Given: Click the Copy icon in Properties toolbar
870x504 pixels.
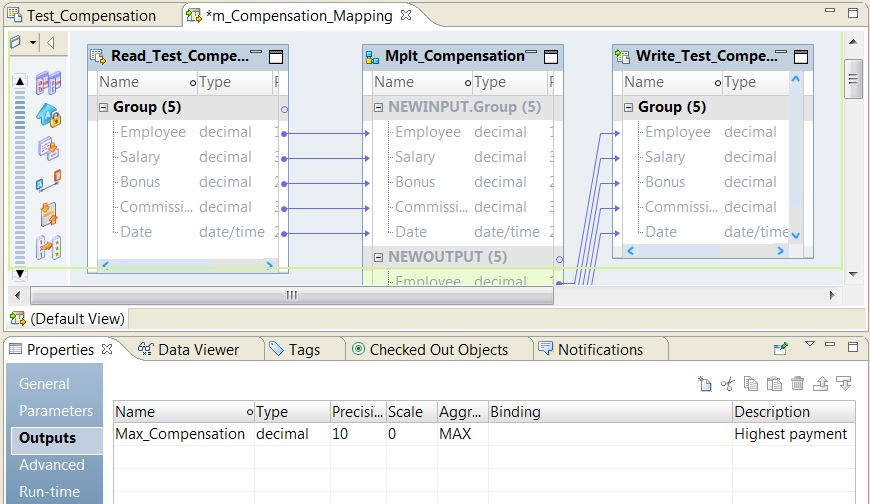Looking at the screenshot, I should (x=751, y=383).
